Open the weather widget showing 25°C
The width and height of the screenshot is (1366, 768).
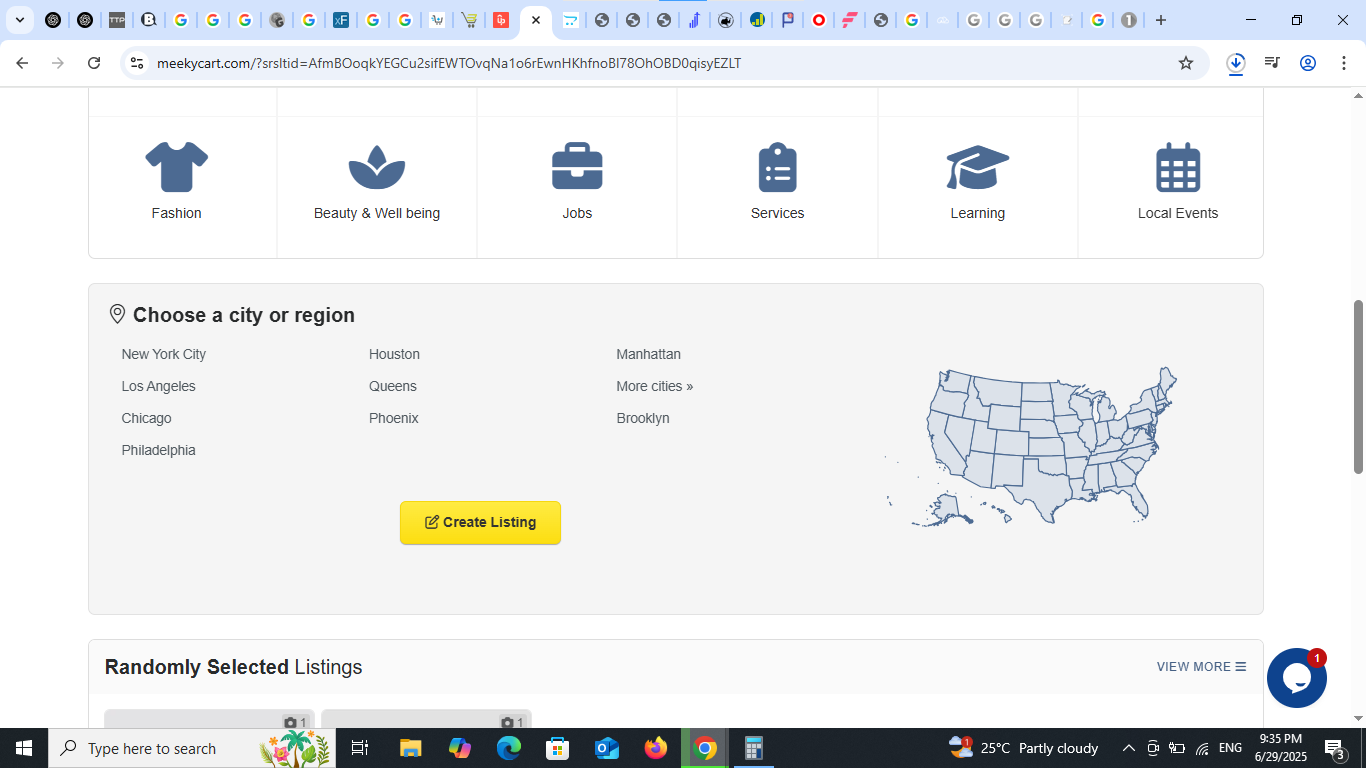click(x=1023, y=748)
